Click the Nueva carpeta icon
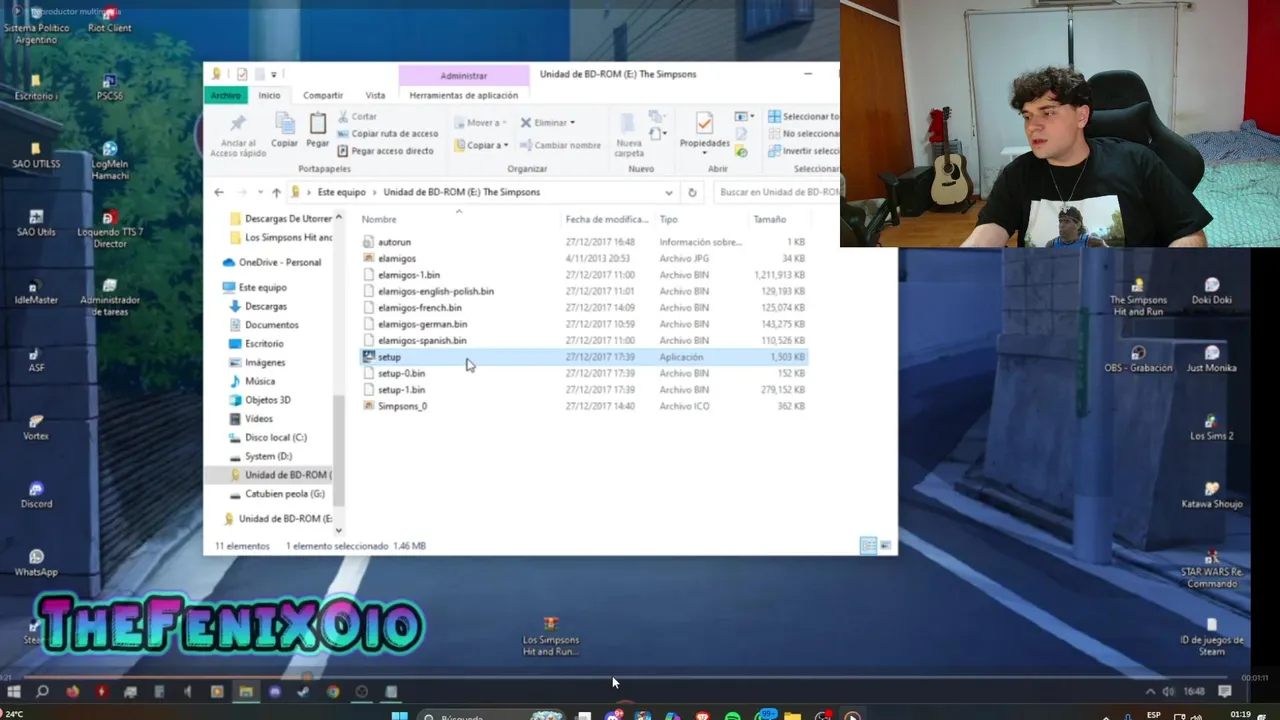Image resolution: width=1280 pixels, height=720 pixels. click(628, 124)
